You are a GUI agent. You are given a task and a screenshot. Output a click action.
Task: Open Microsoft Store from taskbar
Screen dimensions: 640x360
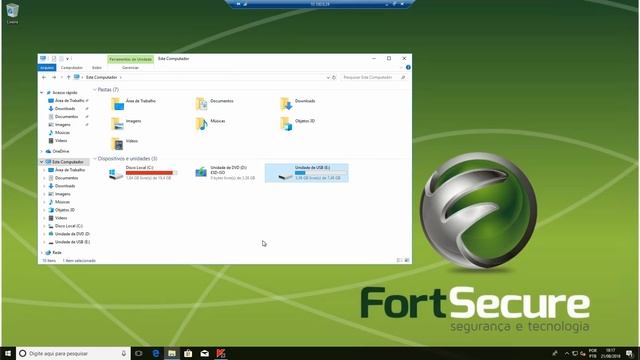(188, 353)
